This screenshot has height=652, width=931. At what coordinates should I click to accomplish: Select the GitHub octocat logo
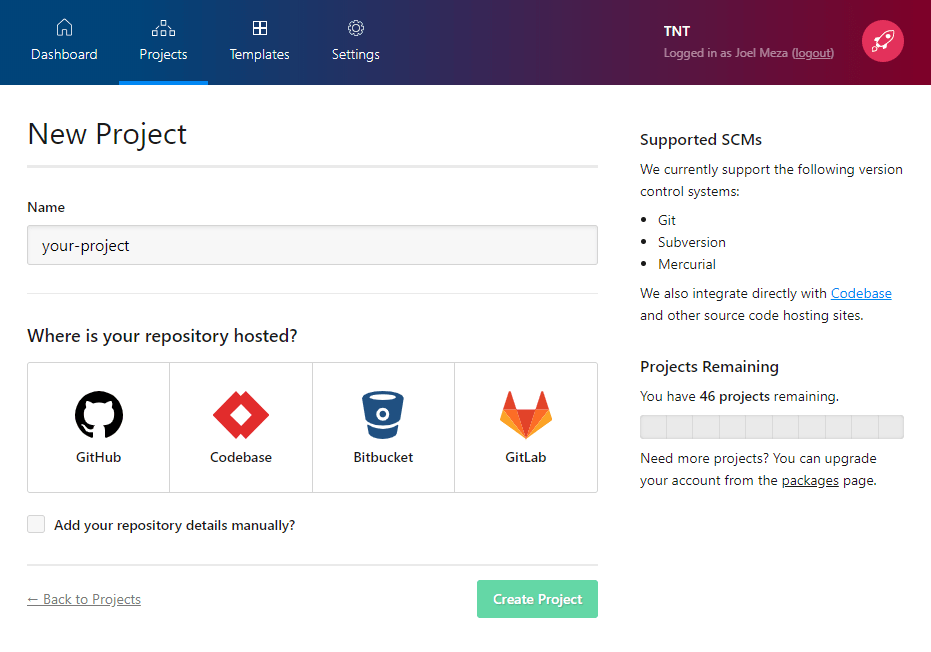click(99, 414)
